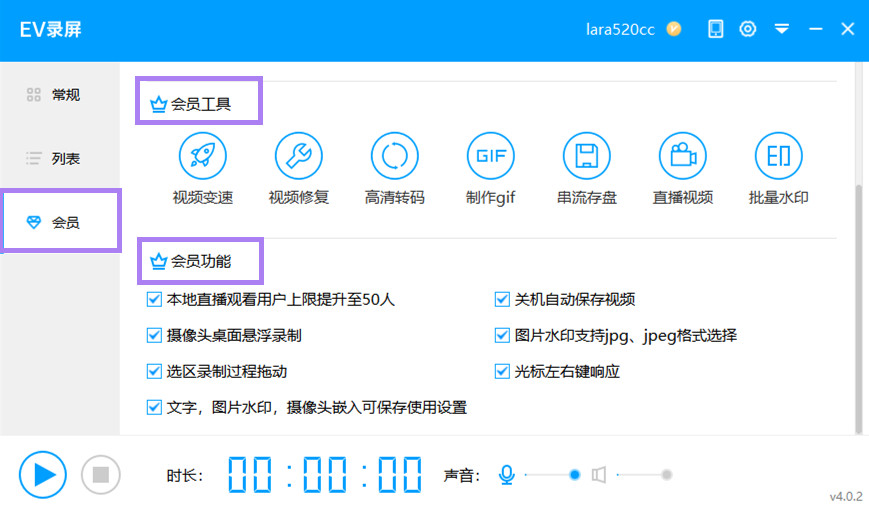Open the title bar dropdown menu arrow

pos(781,29)
